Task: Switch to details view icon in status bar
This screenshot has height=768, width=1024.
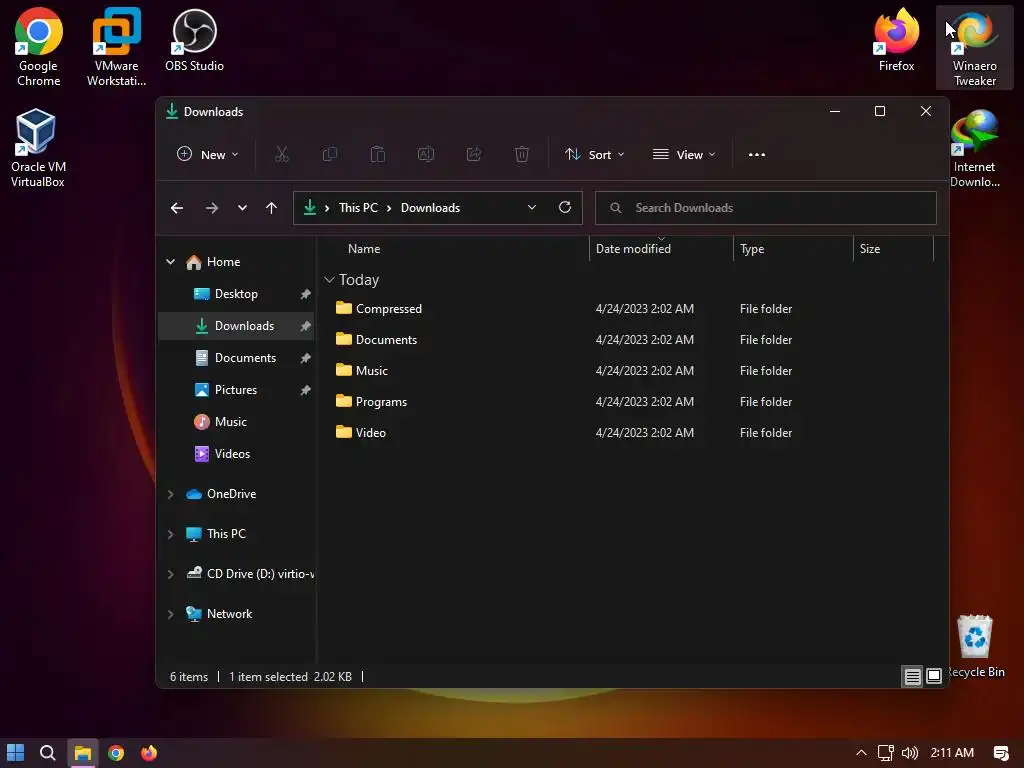Action: pos(912,677)
